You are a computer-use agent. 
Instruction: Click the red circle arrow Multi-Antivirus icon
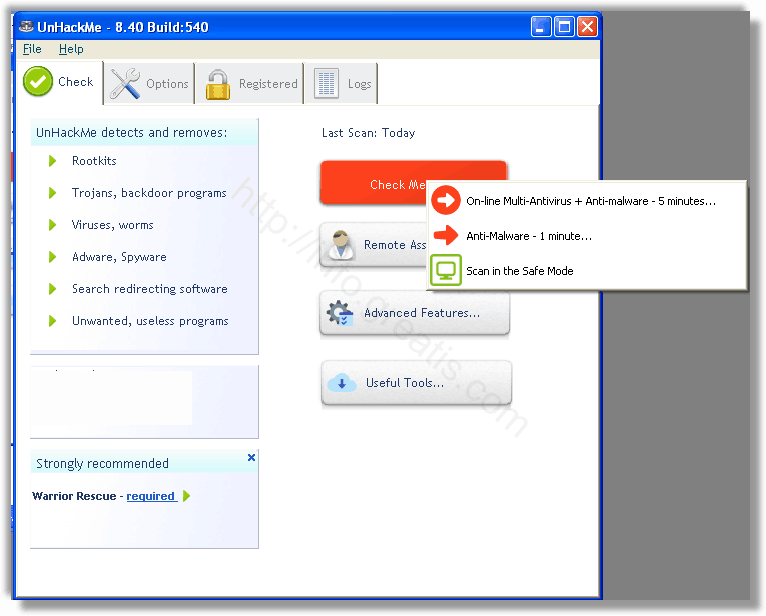pos(446,200)
